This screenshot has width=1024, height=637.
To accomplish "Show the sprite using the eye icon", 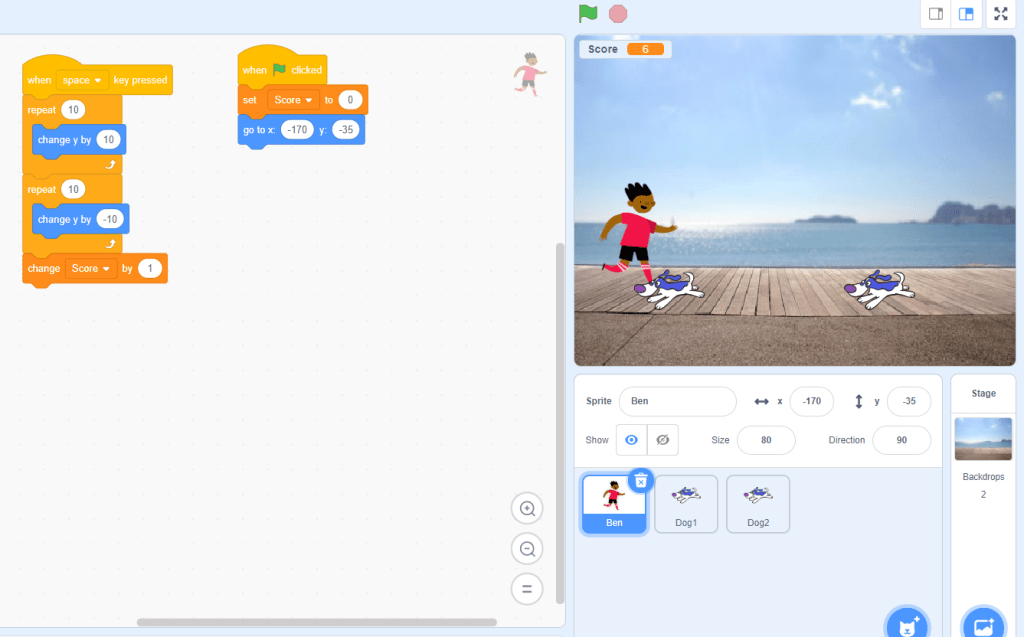I will point(631,440).
